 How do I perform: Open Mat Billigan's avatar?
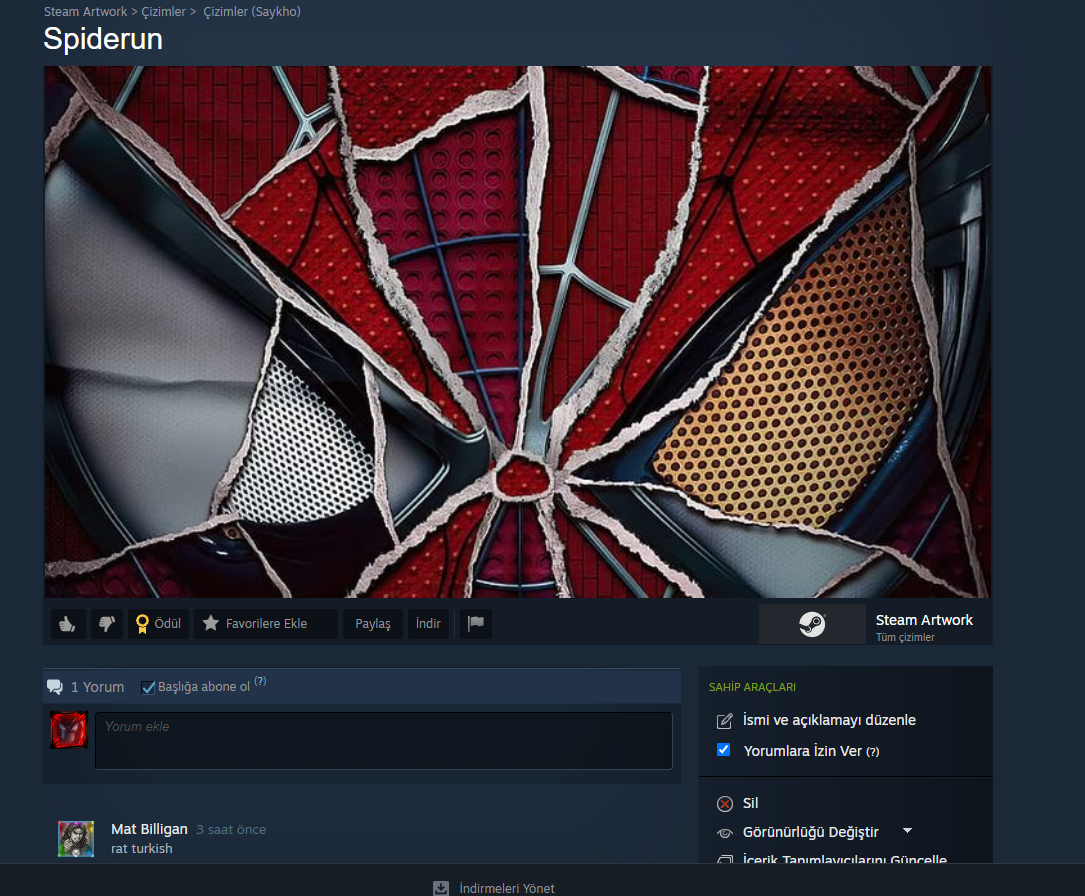[x=76, y=839]
